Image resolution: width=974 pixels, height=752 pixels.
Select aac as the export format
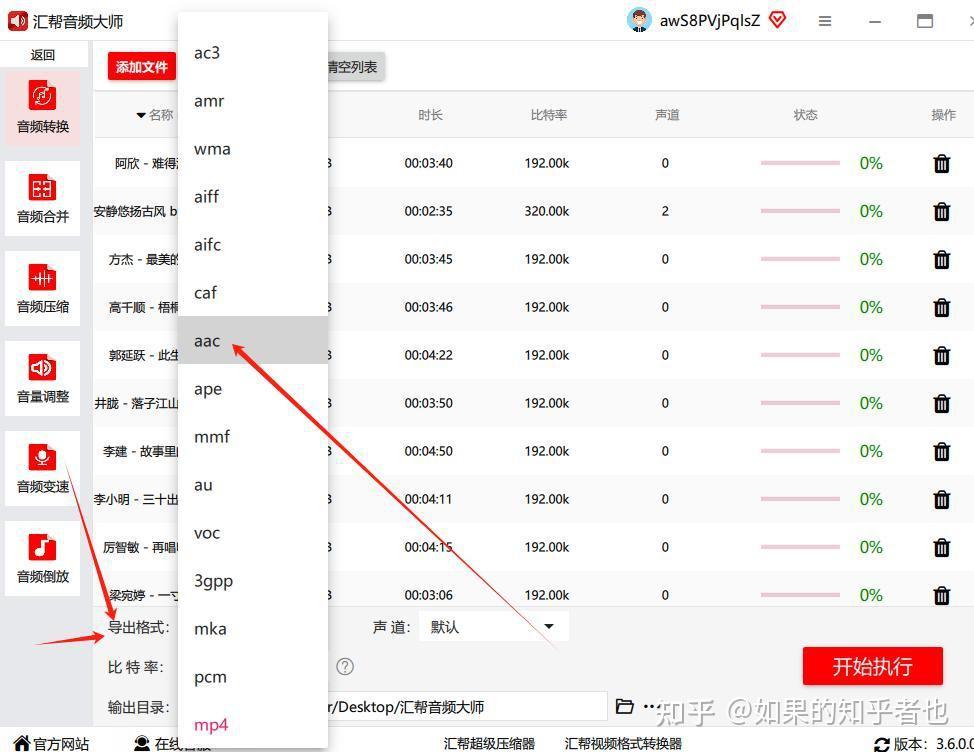(x=206, y=341)
